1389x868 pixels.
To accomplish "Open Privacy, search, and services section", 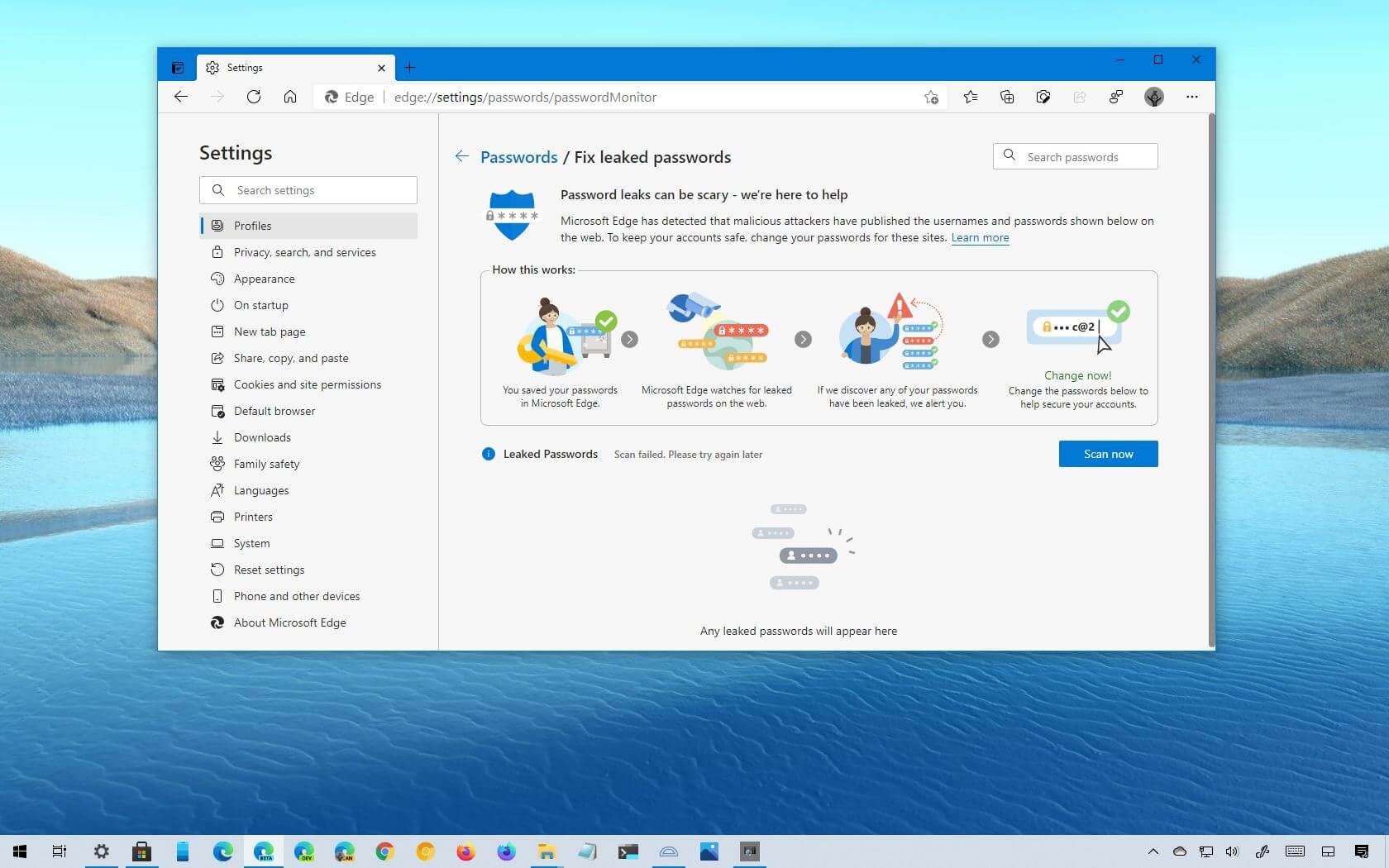I will [x=308, y=252].
